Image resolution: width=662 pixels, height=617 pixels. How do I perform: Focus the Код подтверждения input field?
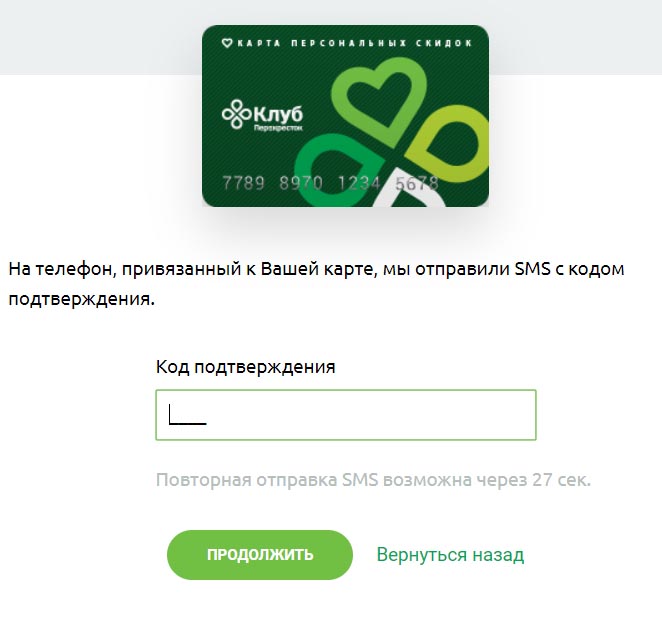click(346, 415)
